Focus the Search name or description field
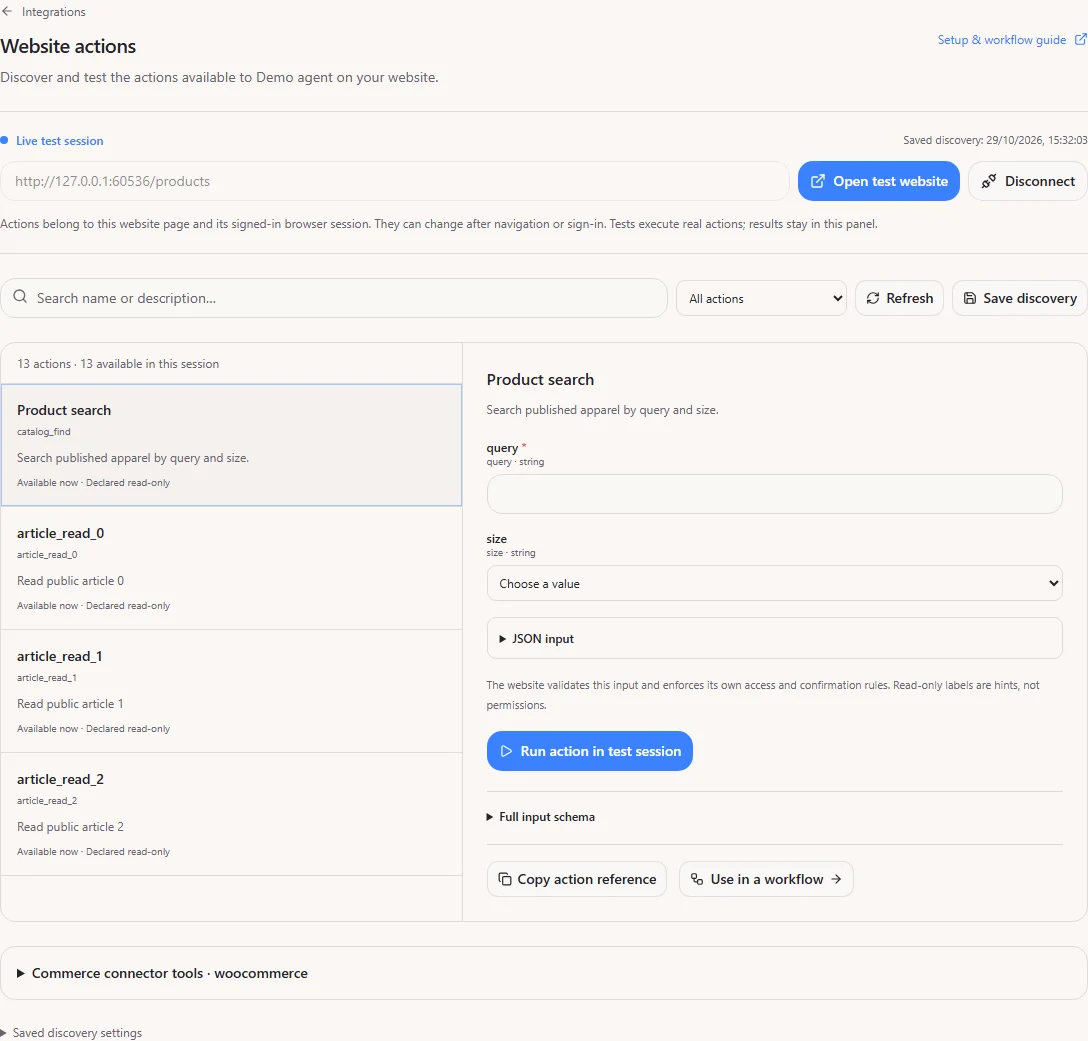The width and height of the screenshot is (1088, 1041). pyautogui.click(x=334, y=298)
